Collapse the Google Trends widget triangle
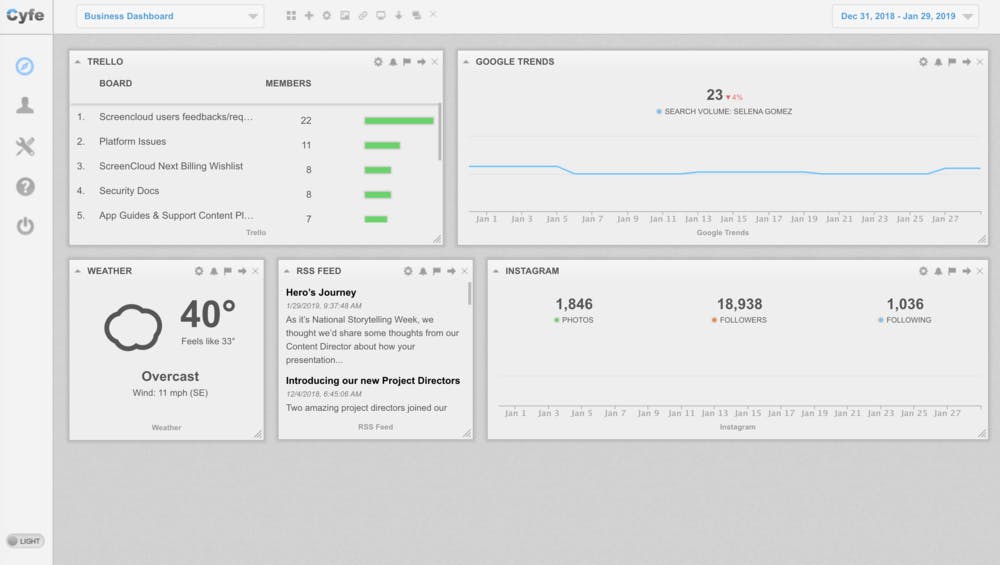1000x565 pixels. click(466, 62)
